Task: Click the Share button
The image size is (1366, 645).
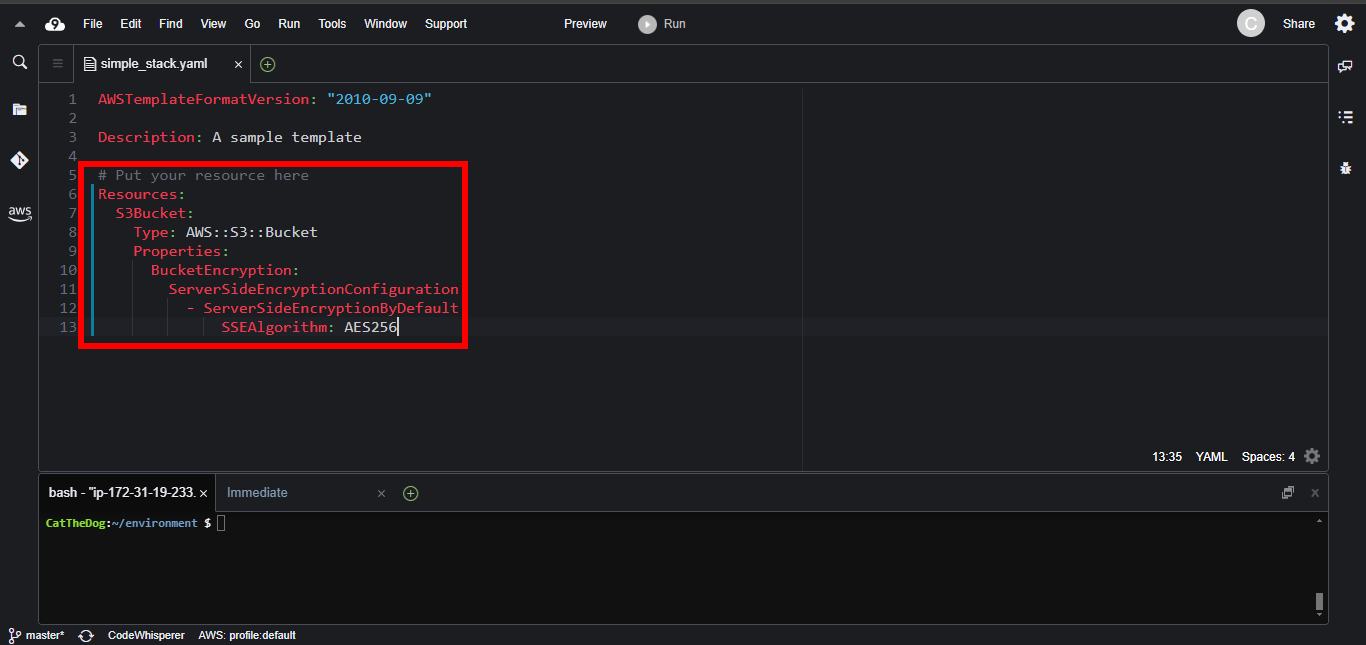Action: [1298, 24]
